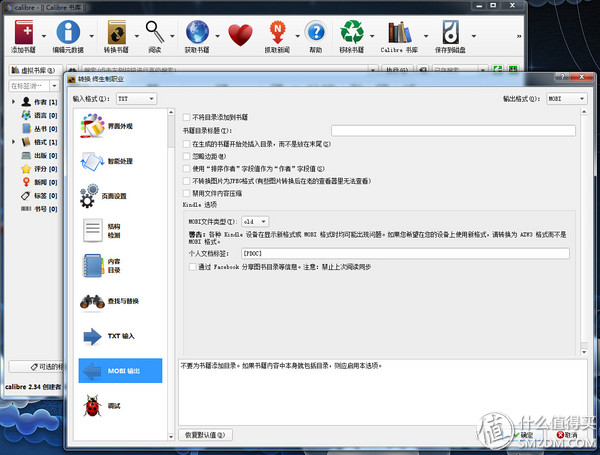This screenshot has height=455, width=600.
Task: Expand the Formats (格式) tree node
Action: point(13,142)
